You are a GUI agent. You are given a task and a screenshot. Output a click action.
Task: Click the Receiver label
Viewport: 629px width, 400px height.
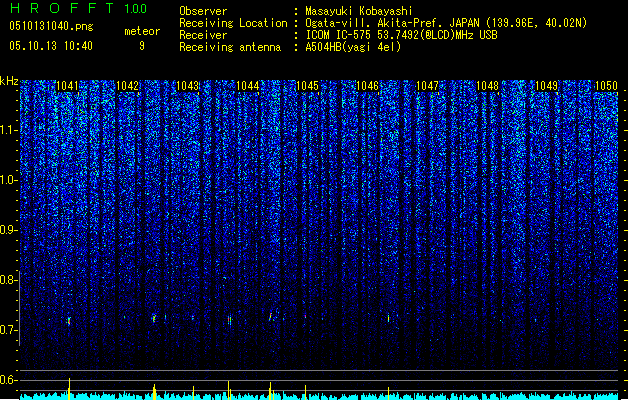tap(203, 35)
